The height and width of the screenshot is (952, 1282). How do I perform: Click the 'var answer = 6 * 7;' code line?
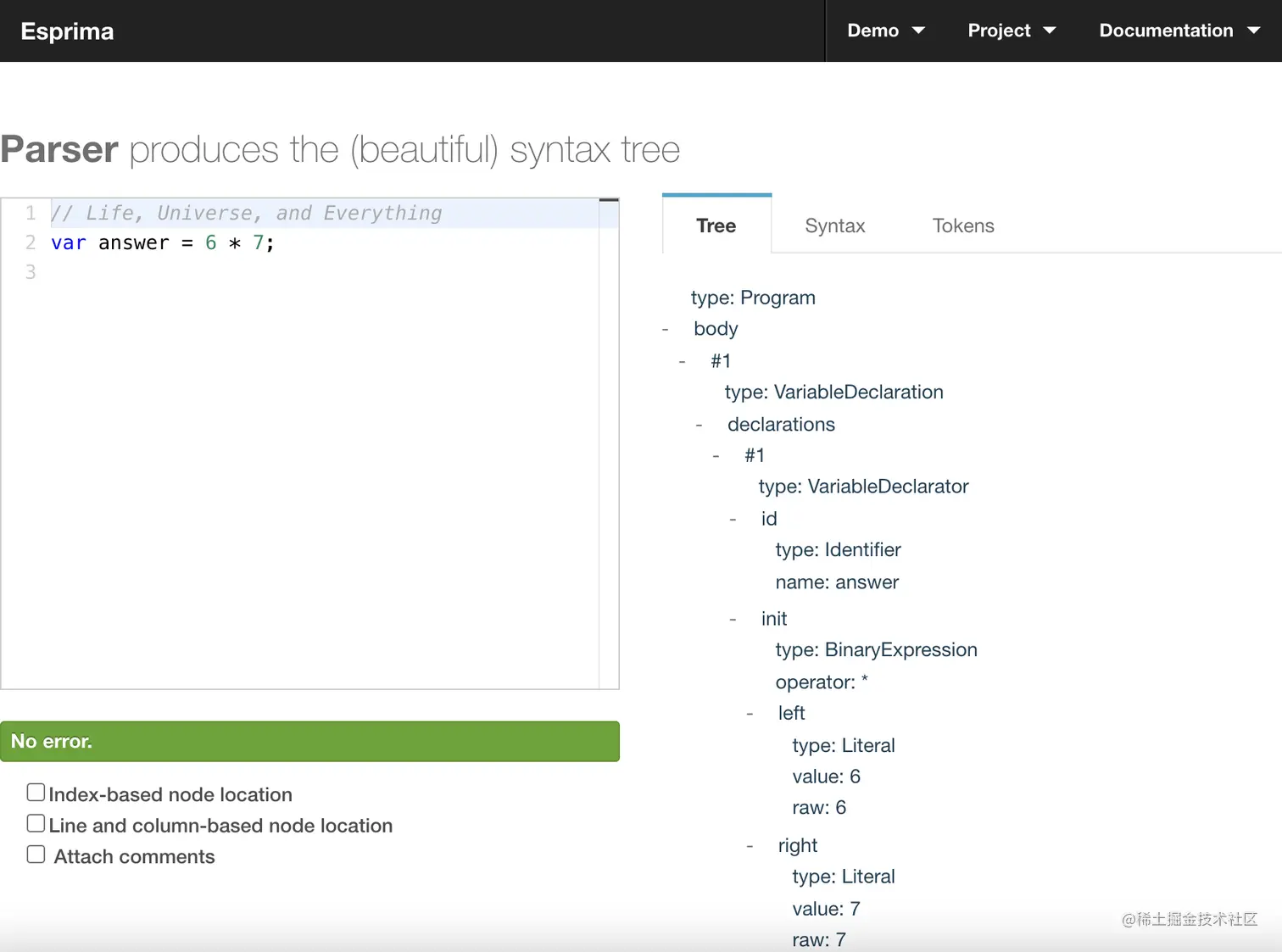(163, 243)
